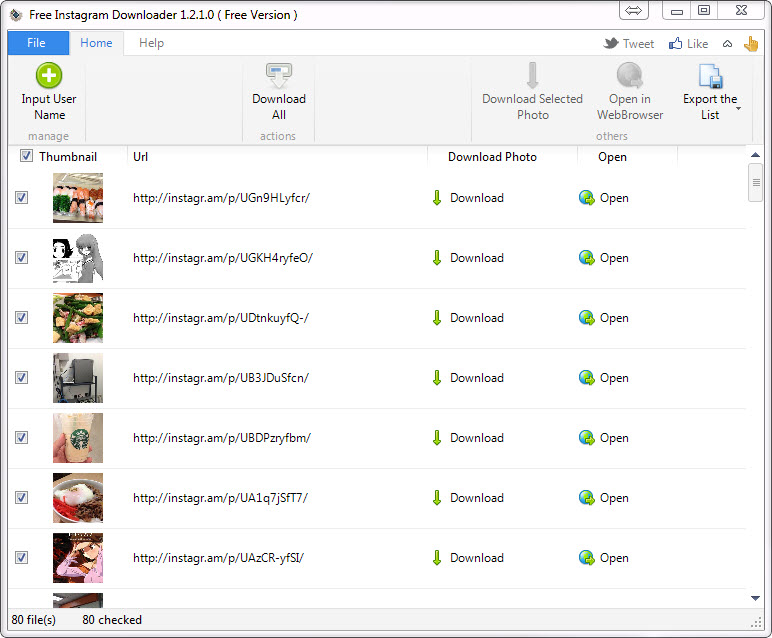Select the anime girl thumbnail
772x638 pixels.
(x=78, y=558)
